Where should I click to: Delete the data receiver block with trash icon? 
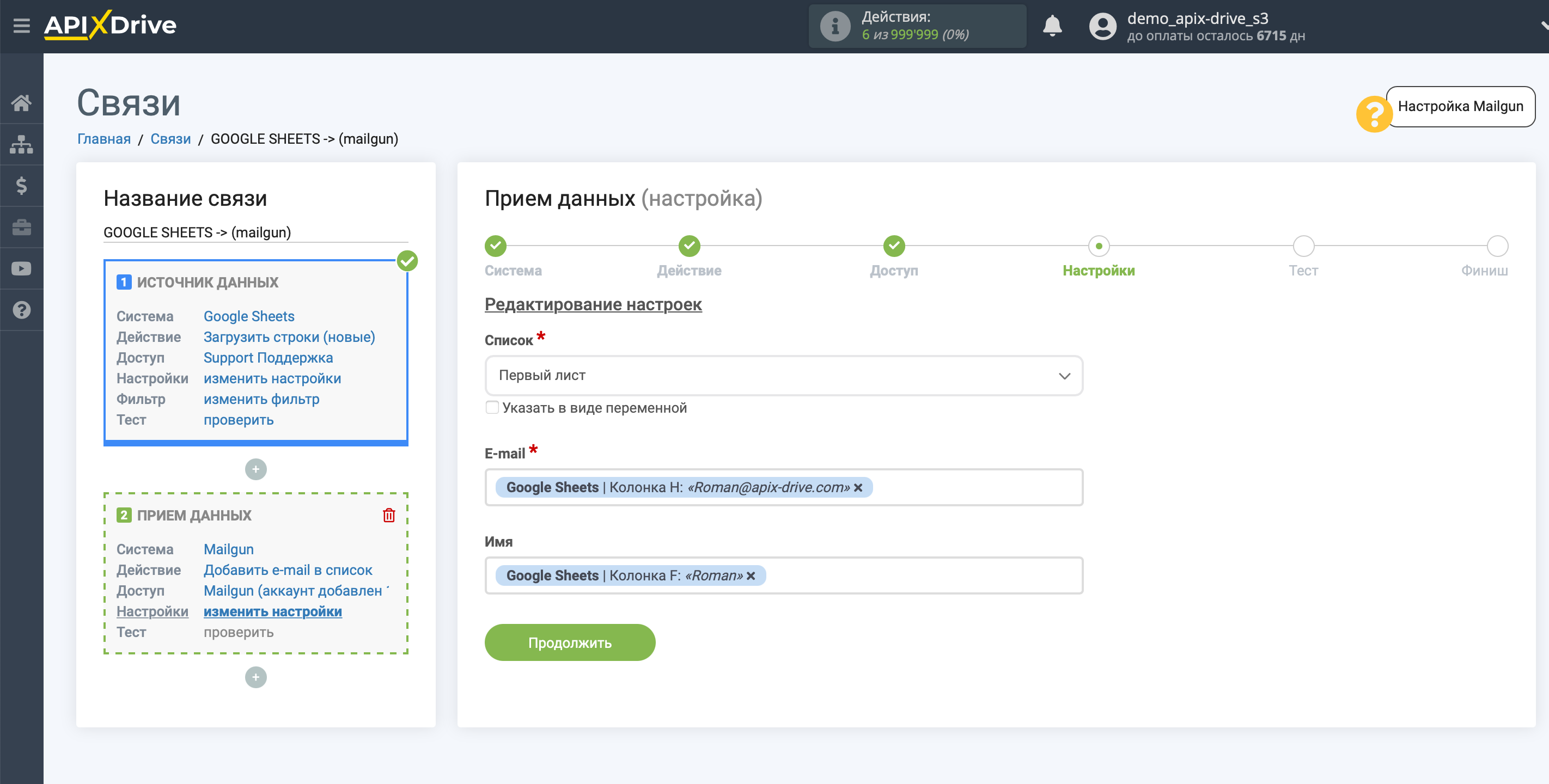coord(389,515)
